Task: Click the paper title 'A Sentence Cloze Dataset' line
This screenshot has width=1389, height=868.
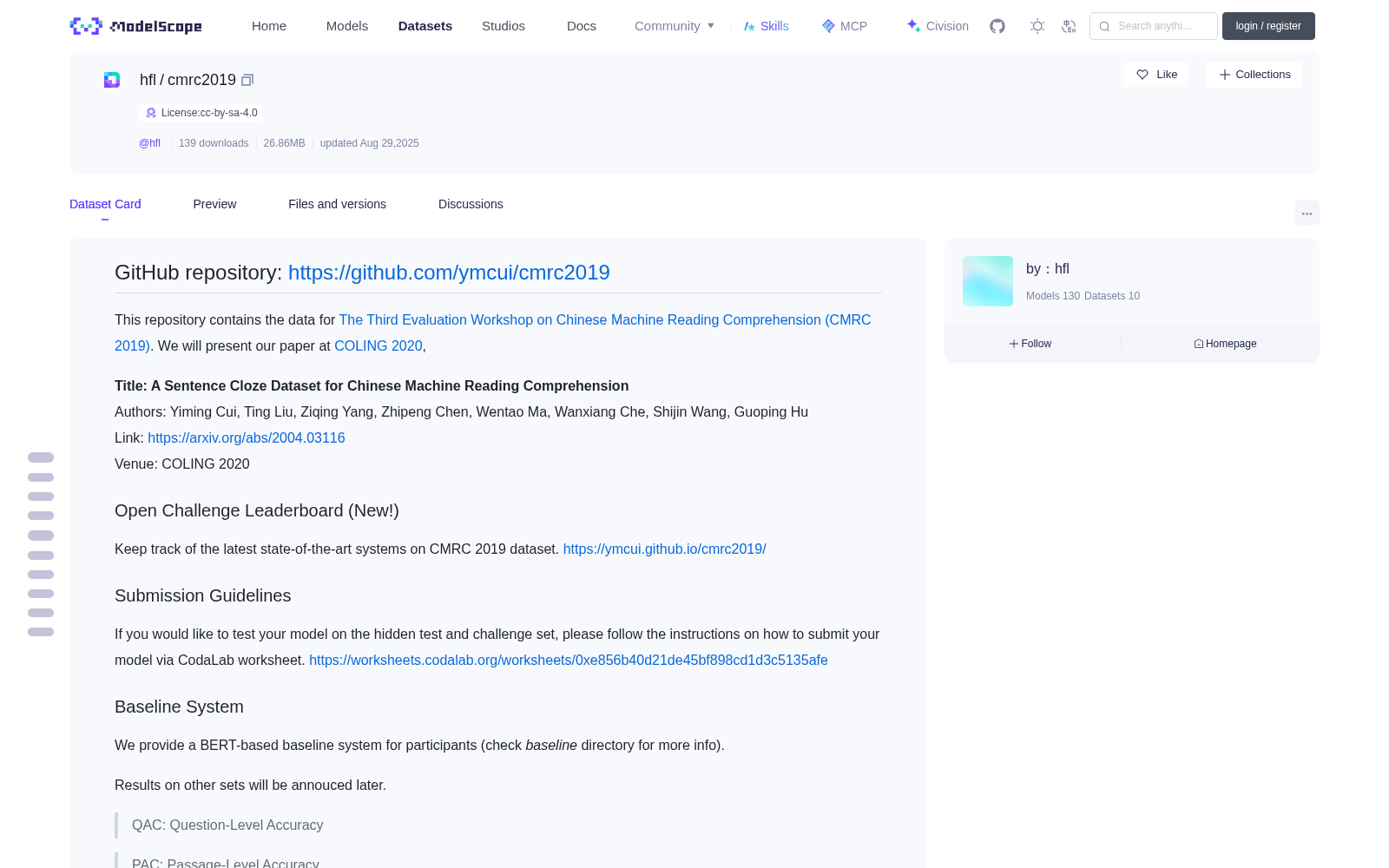Action: point(372,385)
